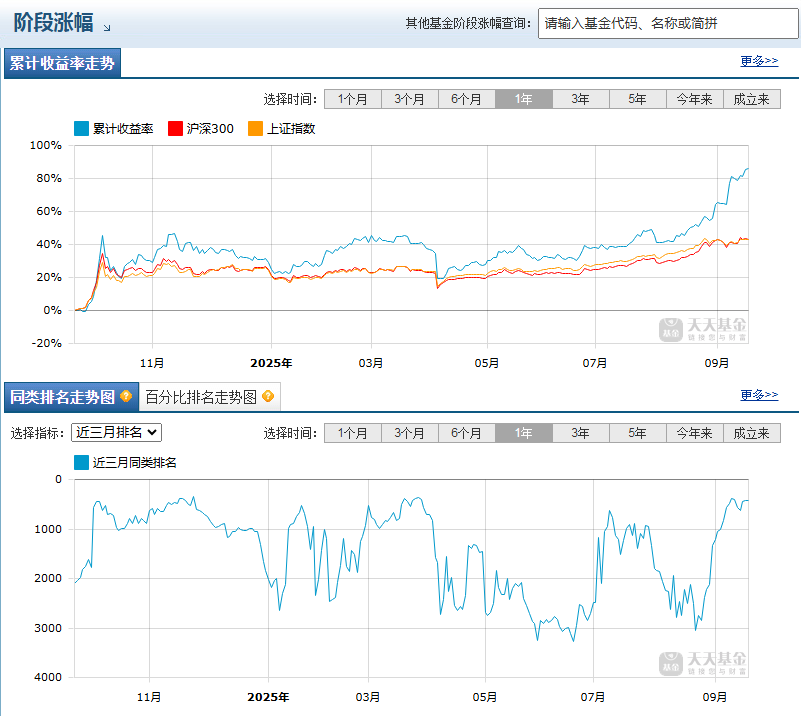The height and width of the screenshot is (716, 801).
Task: Choose 今年来 range for ranking chart
Action: coord(695,433)
